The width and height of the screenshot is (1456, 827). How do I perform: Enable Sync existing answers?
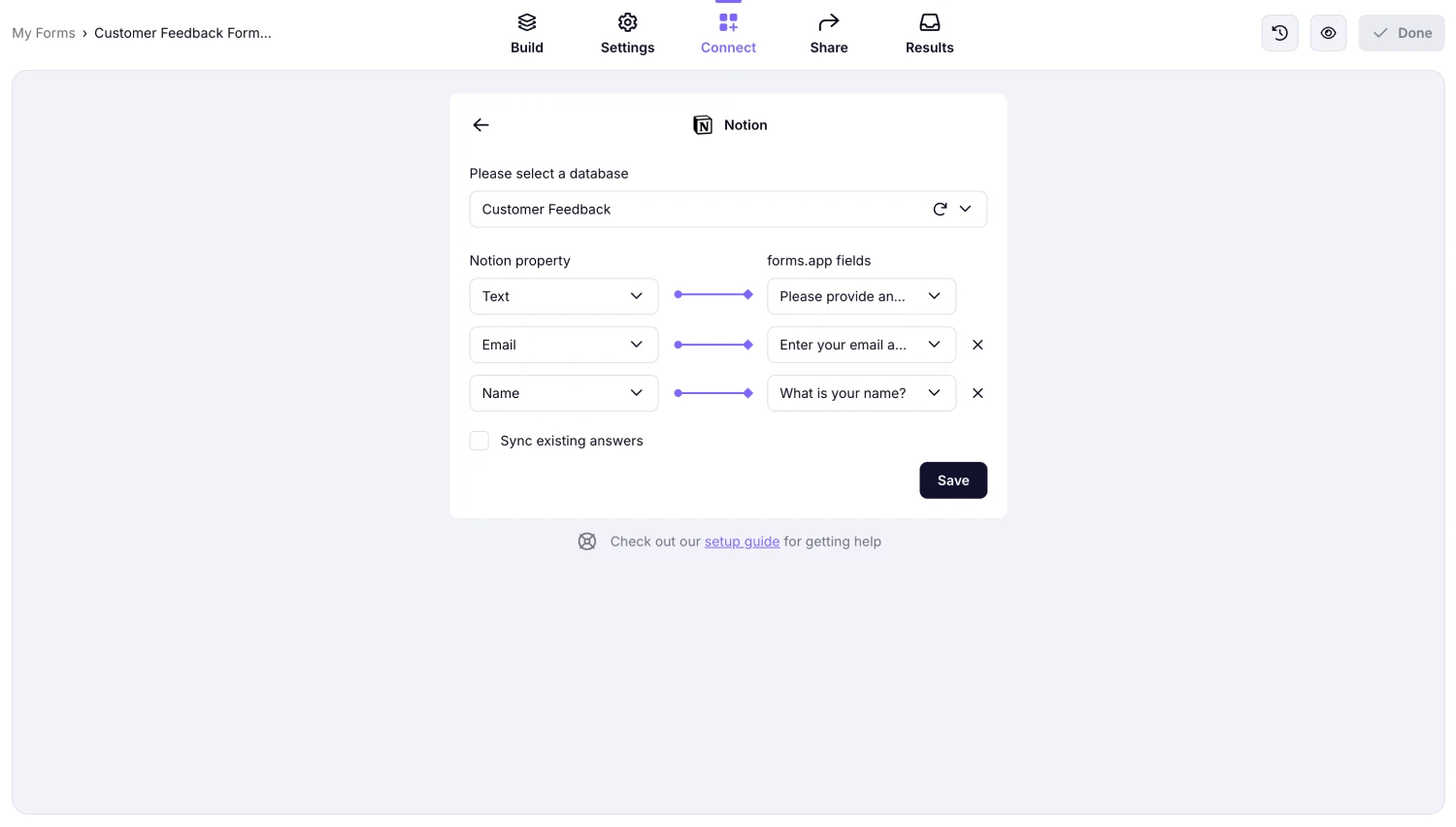479,440
